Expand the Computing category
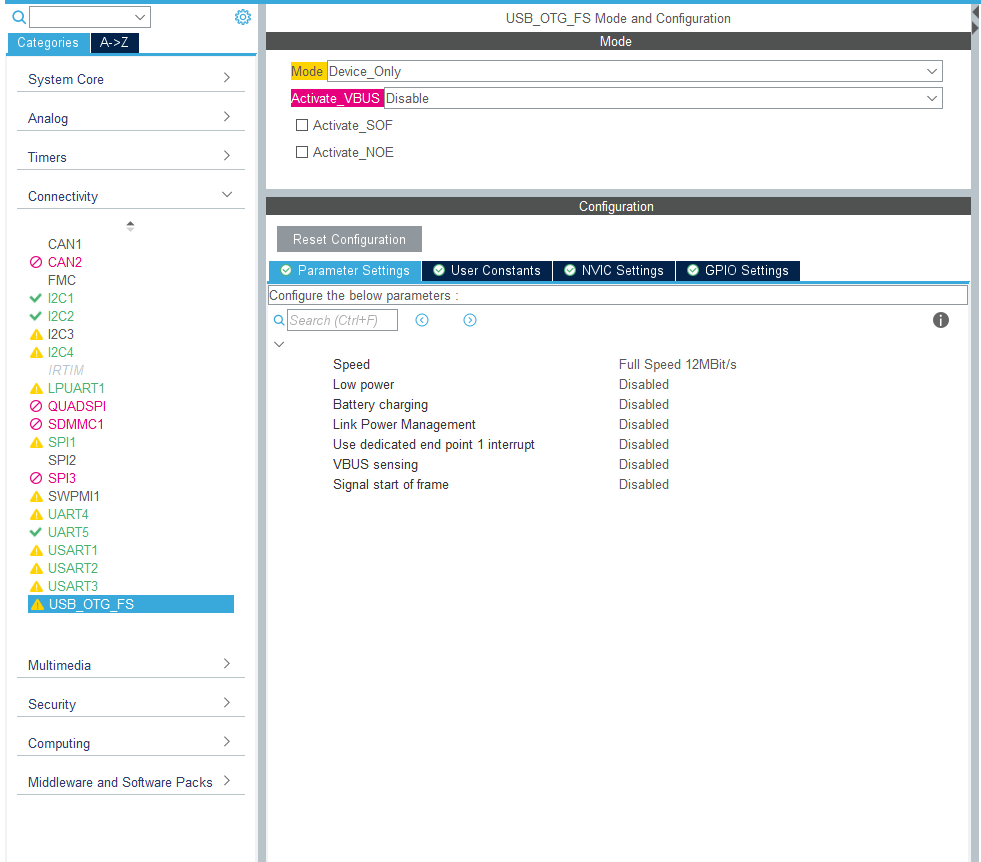This screenshot has width=981, height=862. [130, 743]
